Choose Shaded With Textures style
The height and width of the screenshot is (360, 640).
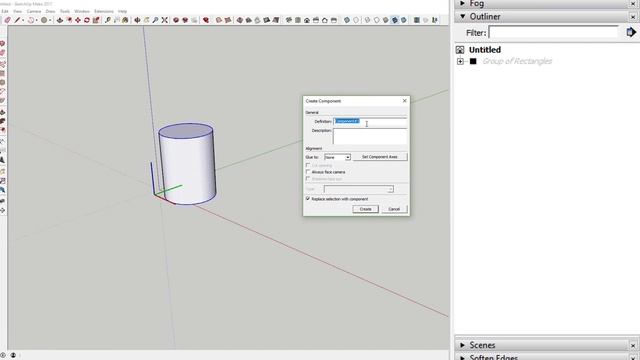[394, 20]
